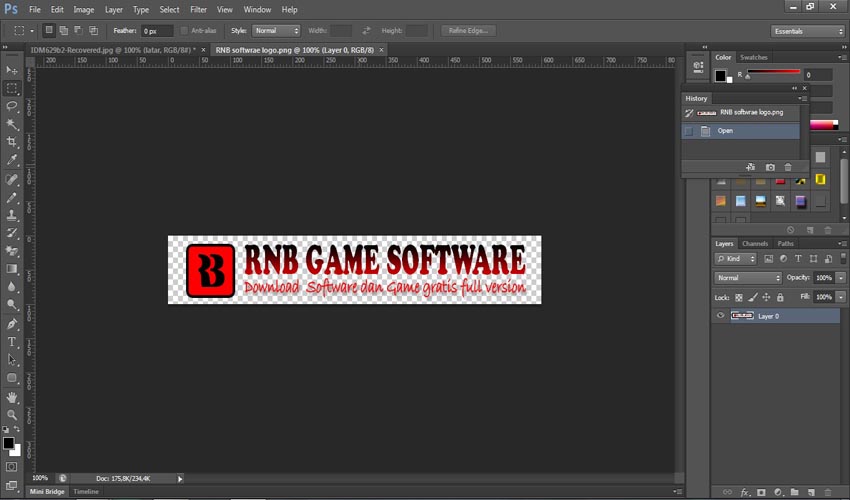
Task: Create new snapshot in History panel
Action: coord(770,167)
